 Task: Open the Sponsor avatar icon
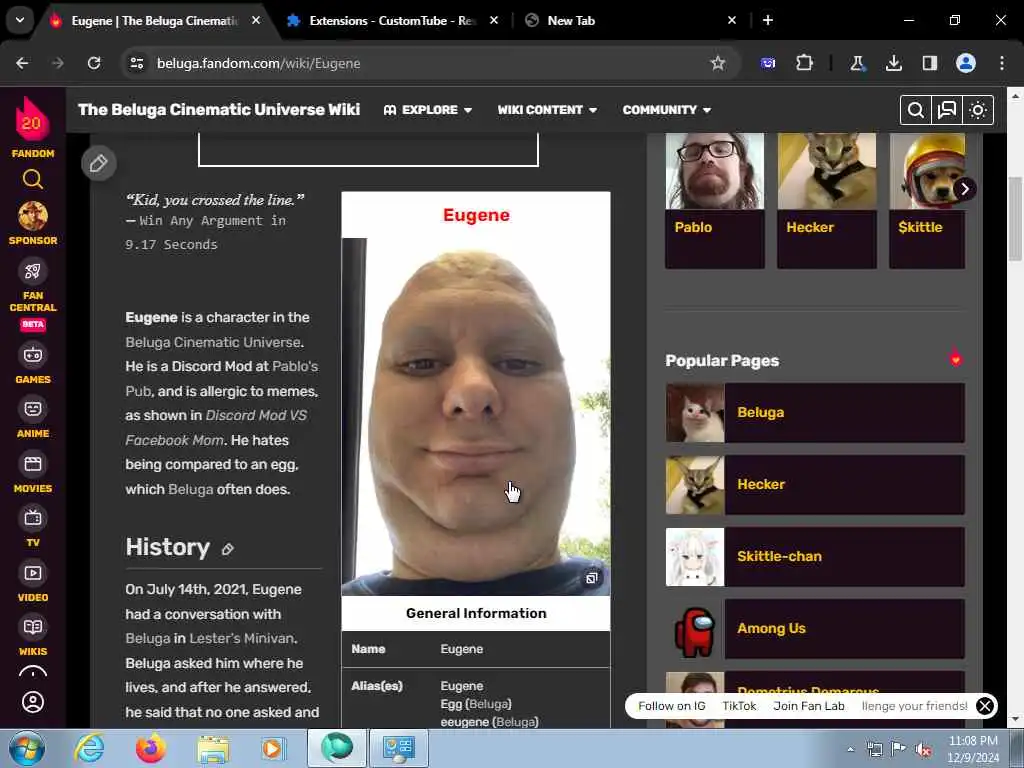[x=33, y=216]
